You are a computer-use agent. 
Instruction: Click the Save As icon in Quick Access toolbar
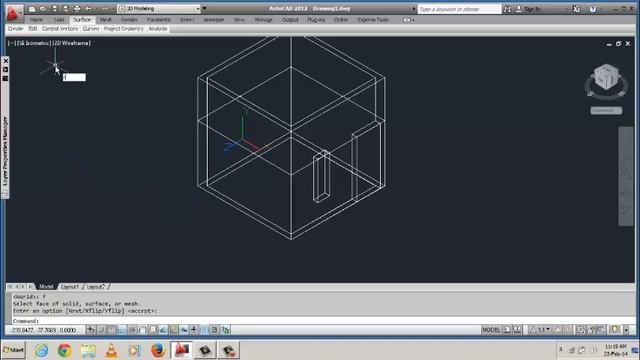(65, 9)
